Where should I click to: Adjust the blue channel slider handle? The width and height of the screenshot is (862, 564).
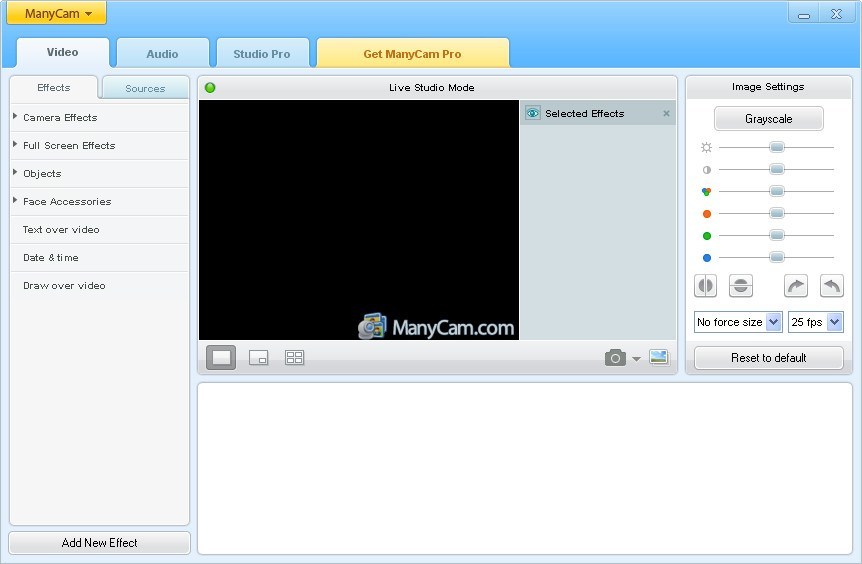point(777,257)
